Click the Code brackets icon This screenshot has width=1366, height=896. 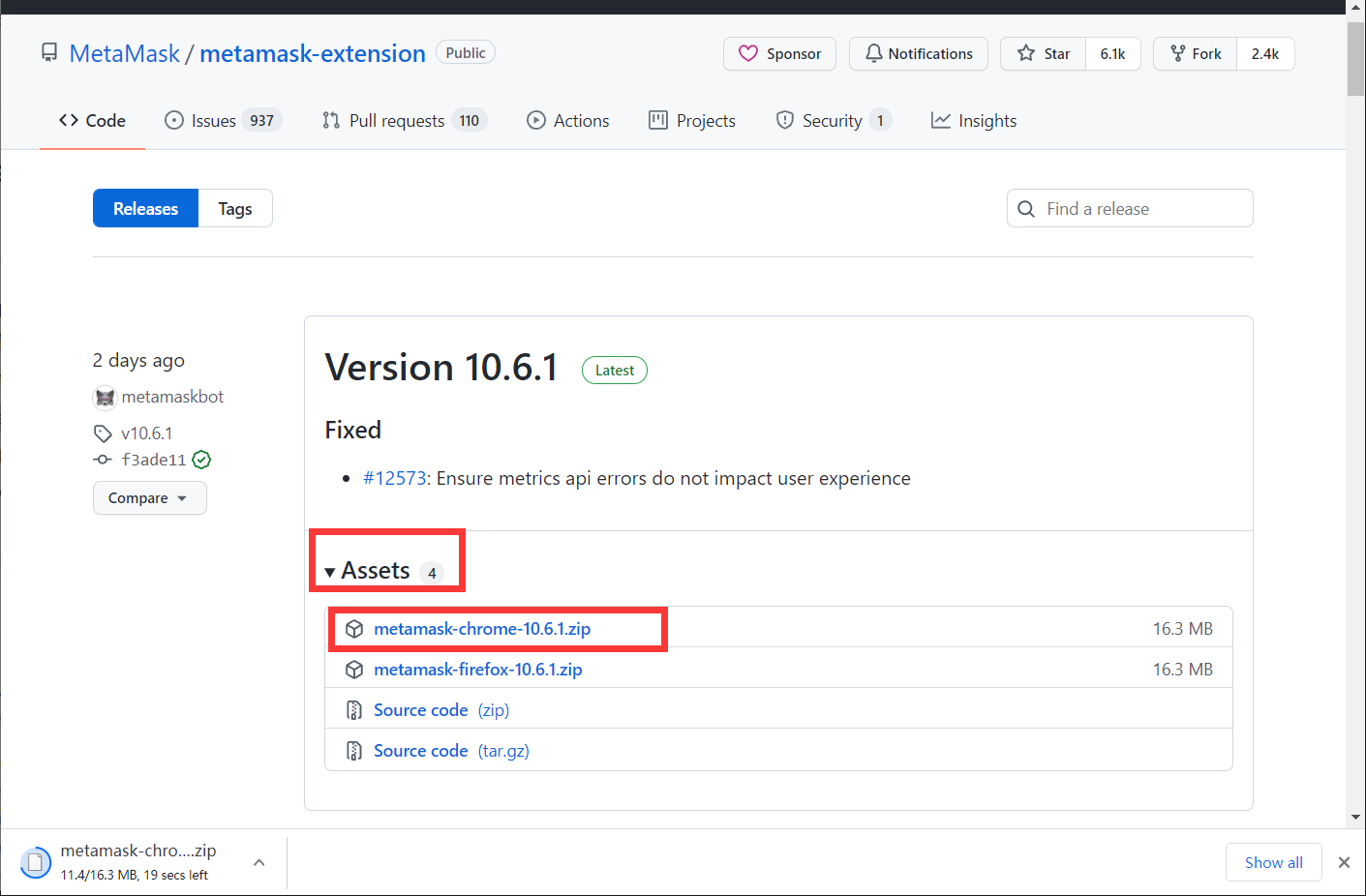coord(68,120)
